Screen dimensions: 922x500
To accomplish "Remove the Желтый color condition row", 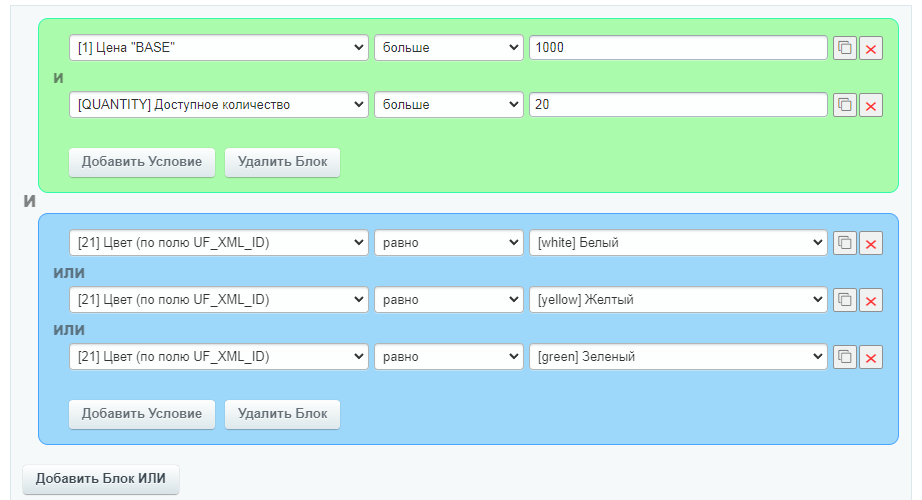I will click(x=870, y=300).
